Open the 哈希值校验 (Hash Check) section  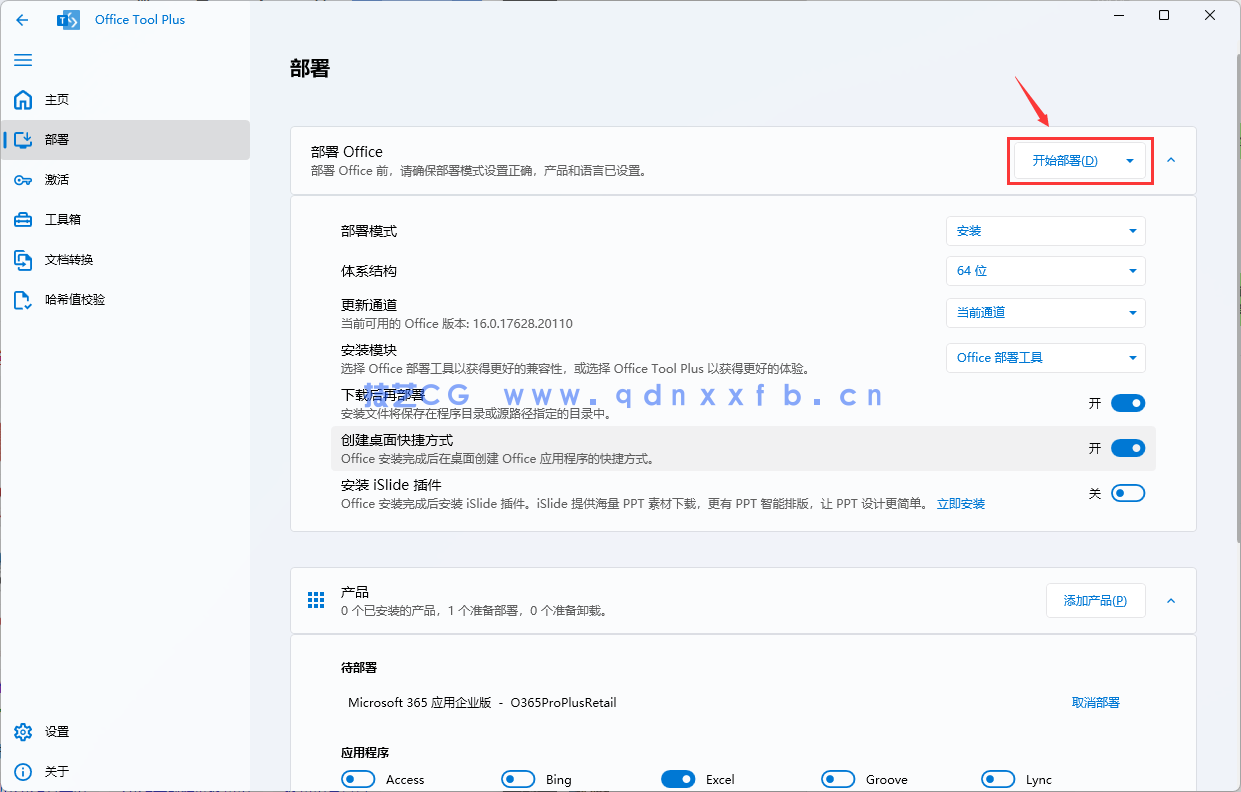click(x=74, y=299)
